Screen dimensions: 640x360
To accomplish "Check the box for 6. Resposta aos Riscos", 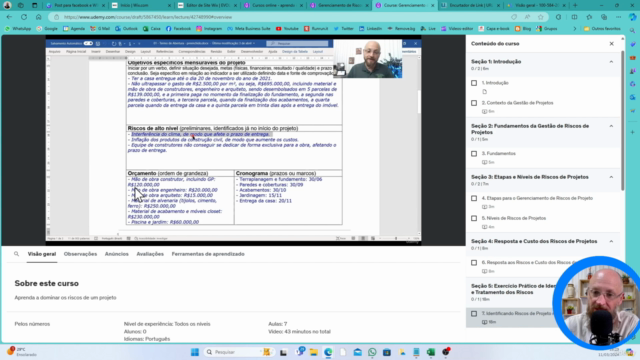I will [x=474, y=262].
